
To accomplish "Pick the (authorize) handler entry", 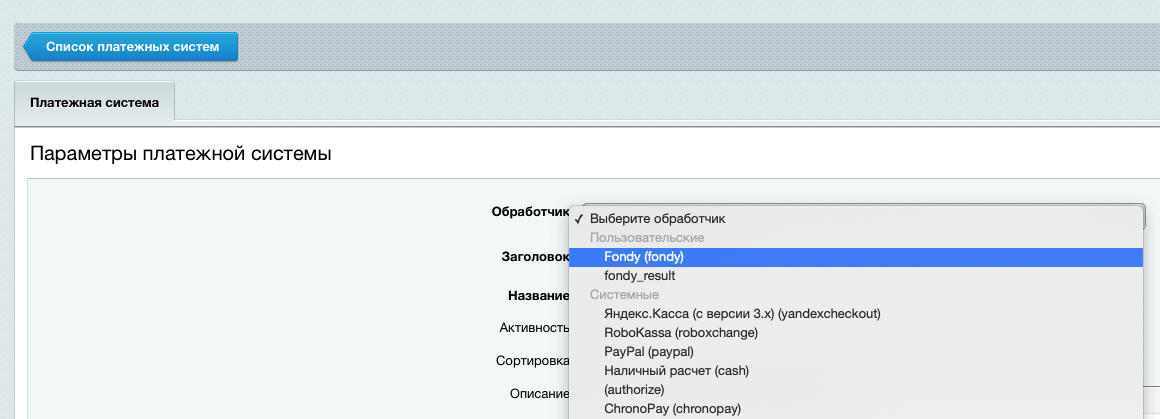I will (856, 389).
